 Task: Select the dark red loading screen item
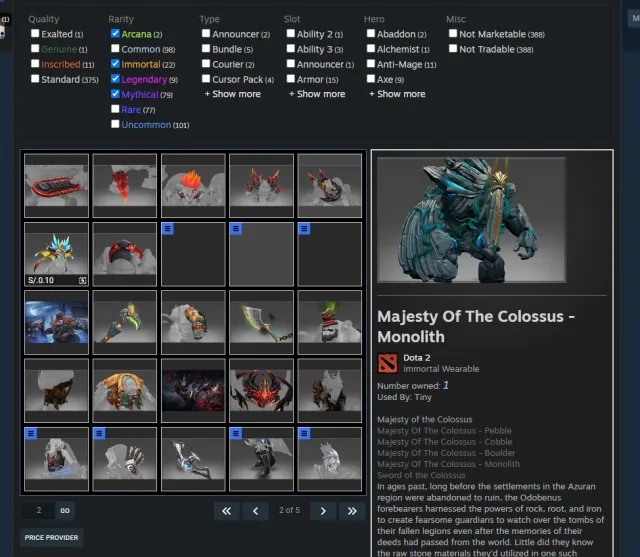(193, 391)
